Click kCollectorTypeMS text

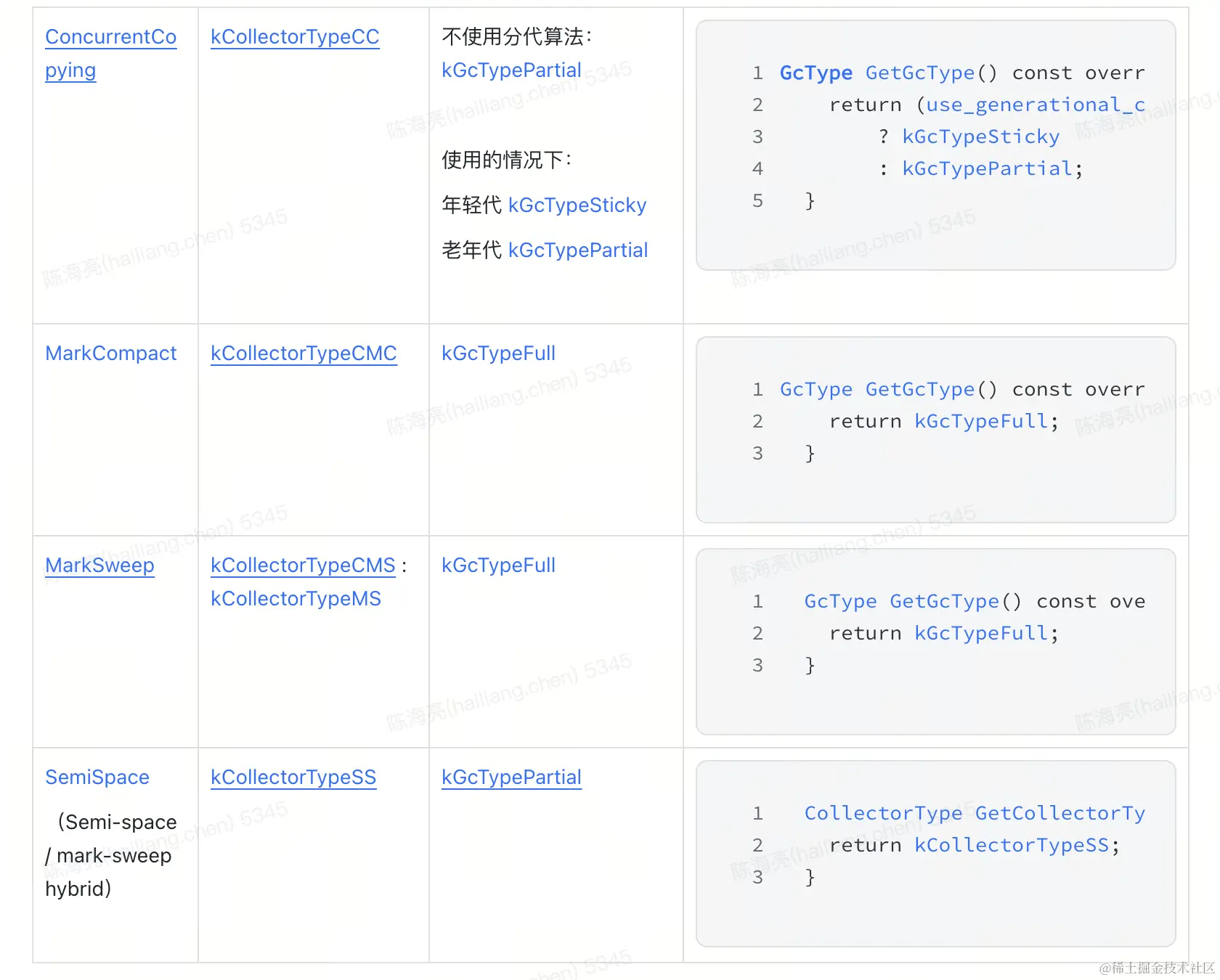pos(296,598)
